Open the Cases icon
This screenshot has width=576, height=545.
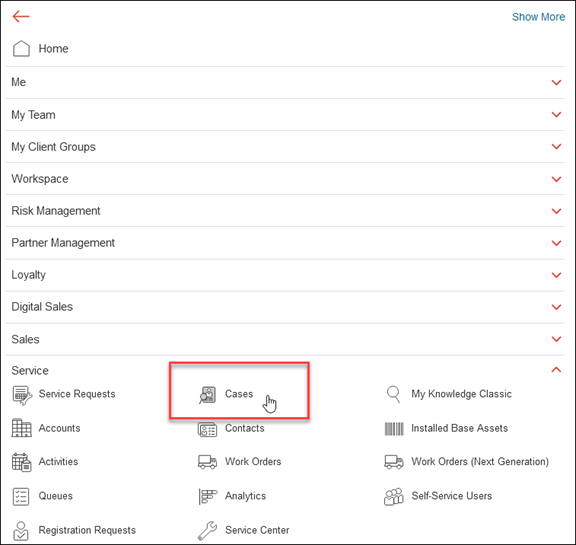[208, 395]
